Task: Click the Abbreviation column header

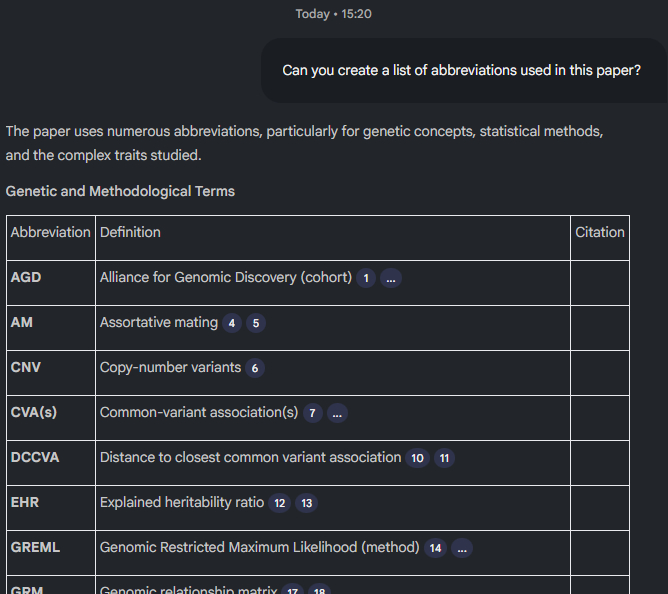Action: [x=50, y=232]
